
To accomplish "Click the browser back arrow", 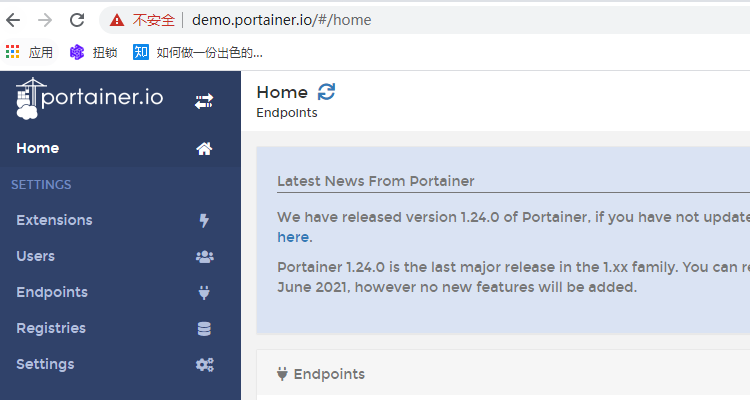I will point(13,20).
